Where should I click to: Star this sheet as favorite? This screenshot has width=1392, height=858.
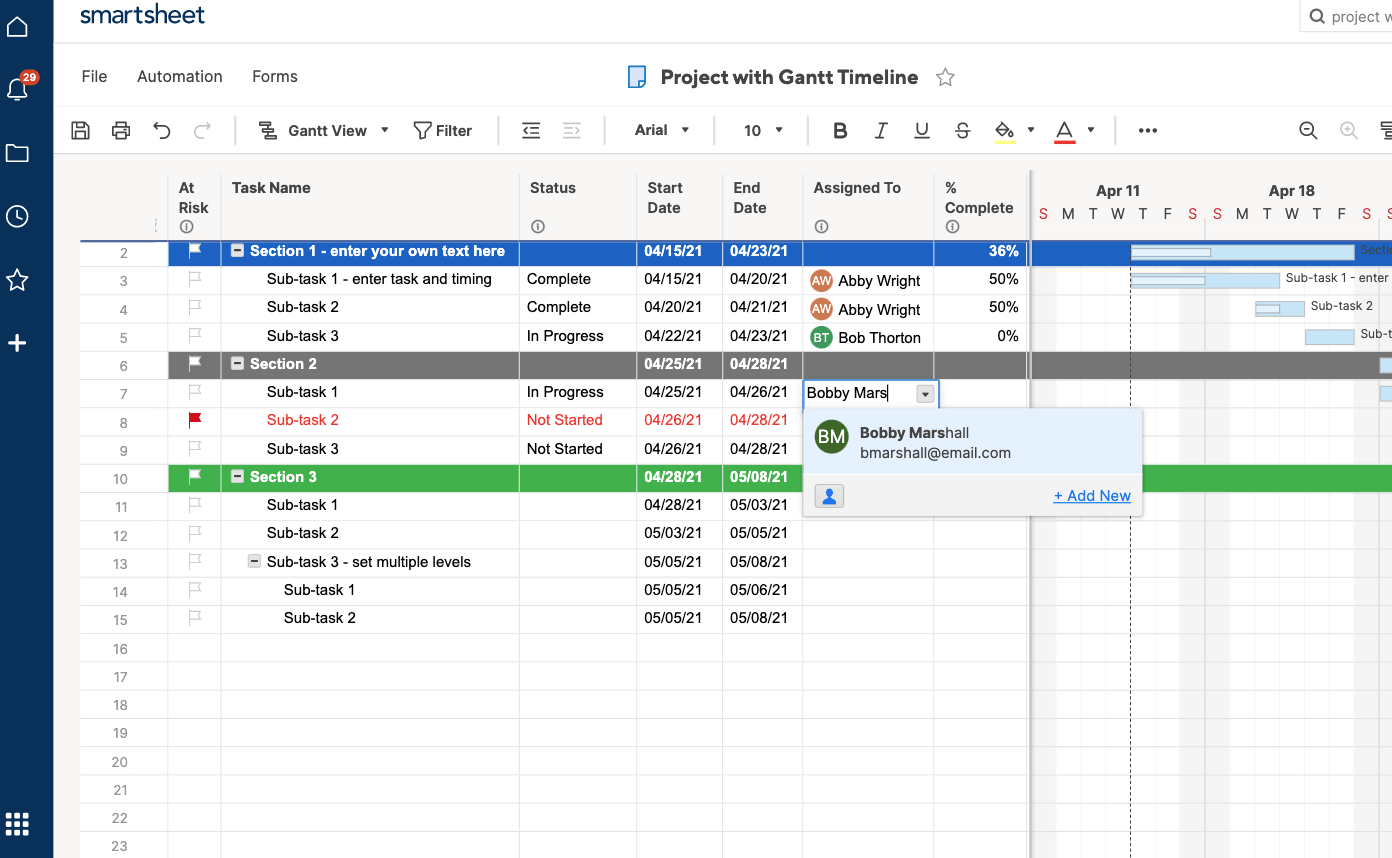[x=945, y=77]
